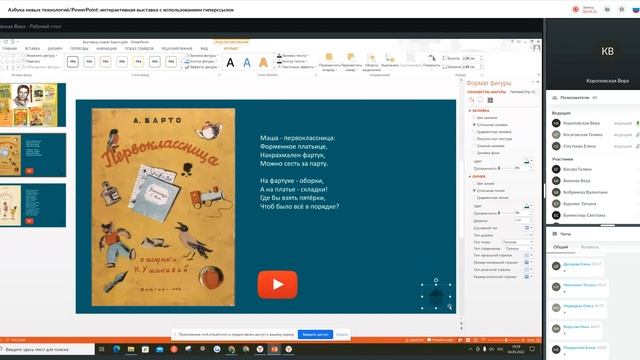The width and height of the screenshot is (640, 360).
Task: Select the Gradient line radio button
Action: 474,197
